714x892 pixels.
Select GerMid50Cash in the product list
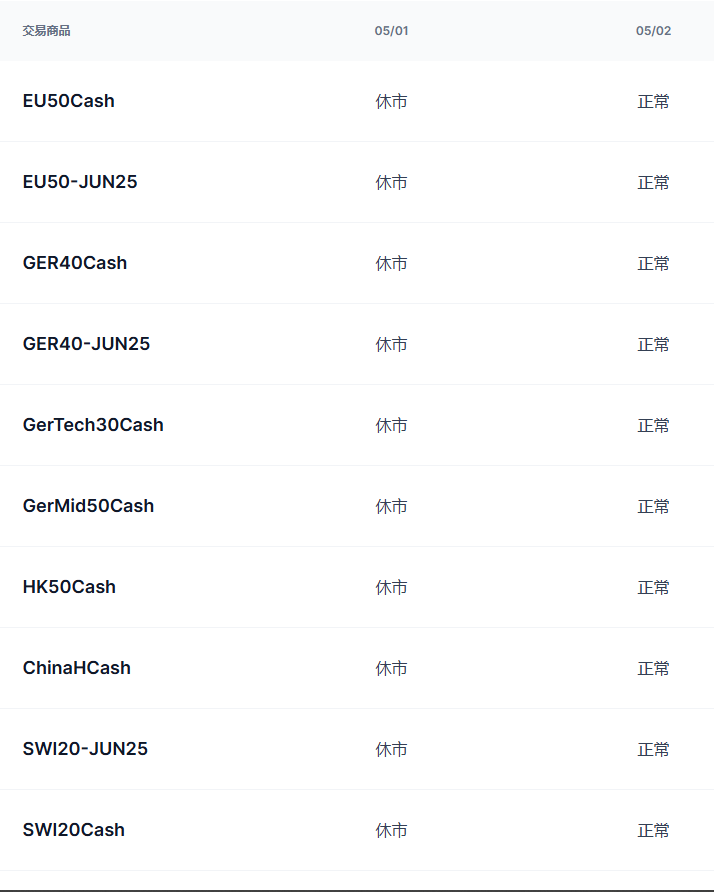click(88, 506)
